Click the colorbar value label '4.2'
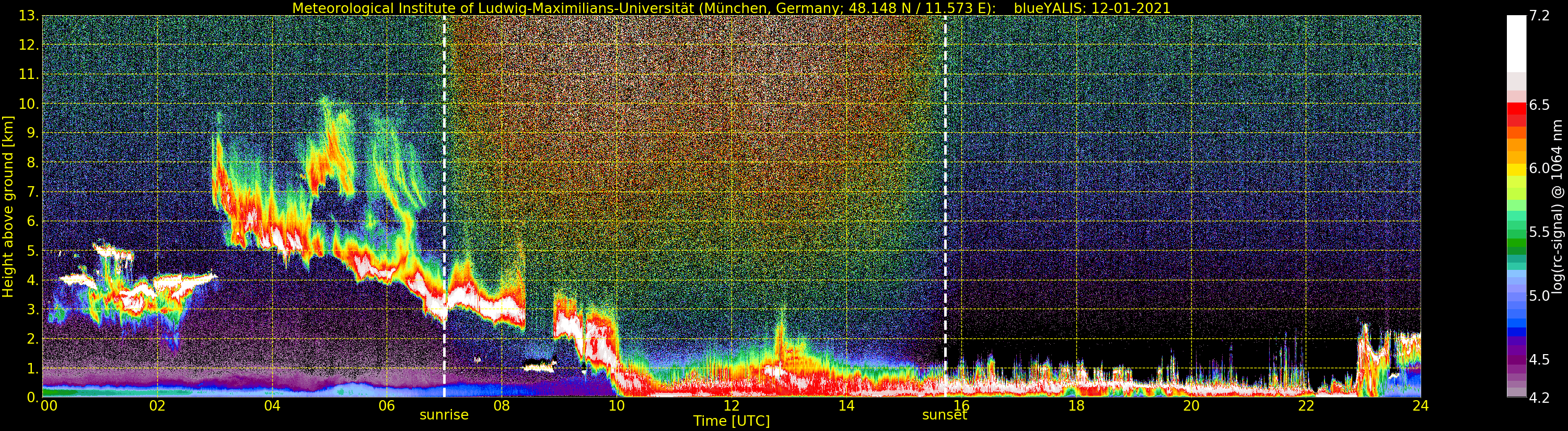The image size is (1568, 431). 1539,398
